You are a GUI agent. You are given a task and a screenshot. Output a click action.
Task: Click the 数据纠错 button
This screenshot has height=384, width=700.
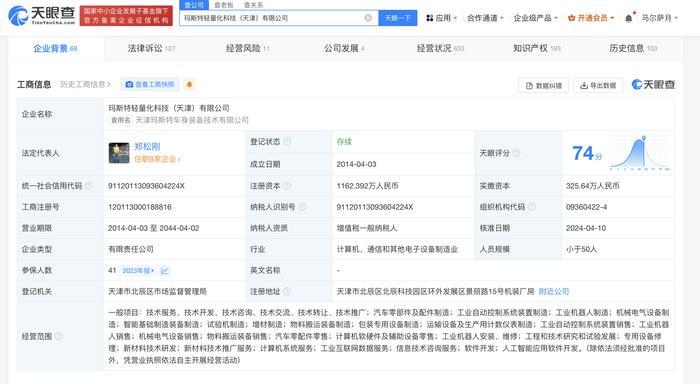543,85
